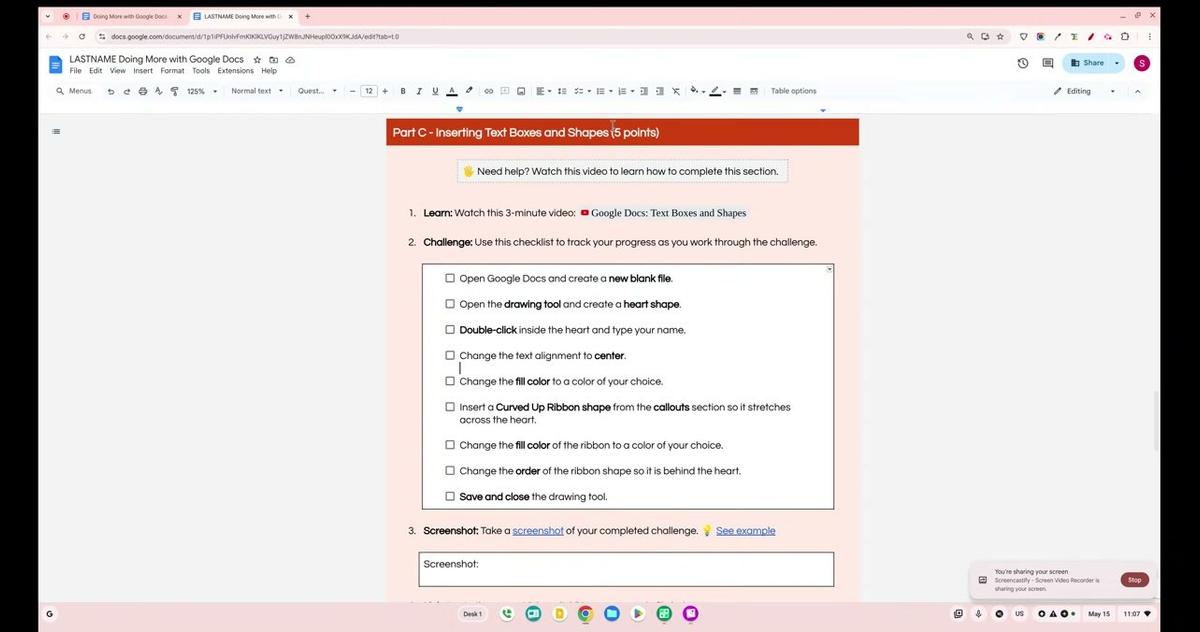Open the 'See example' link
The width and height of the screenshot is (1200, 632).
tap(745, 531)
